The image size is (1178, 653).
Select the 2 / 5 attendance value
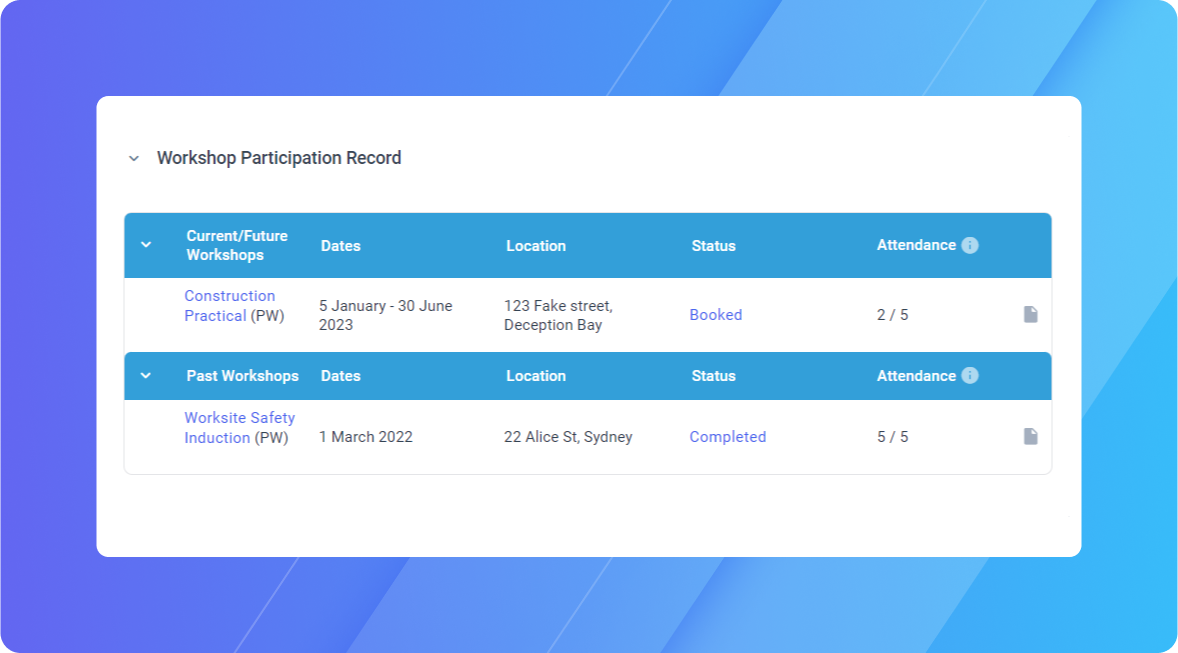pos(892,315)
